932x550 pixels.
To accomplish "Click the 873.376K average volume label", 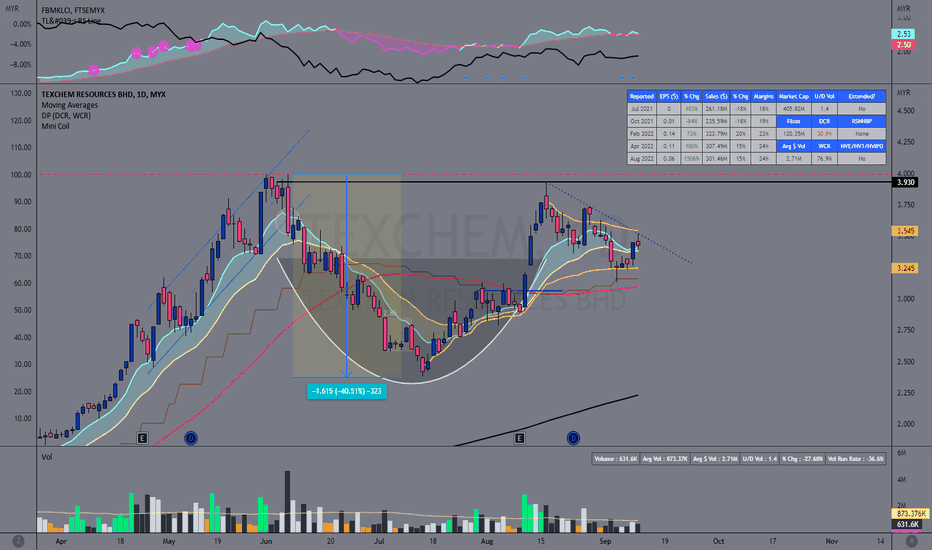I will (911, 514).
